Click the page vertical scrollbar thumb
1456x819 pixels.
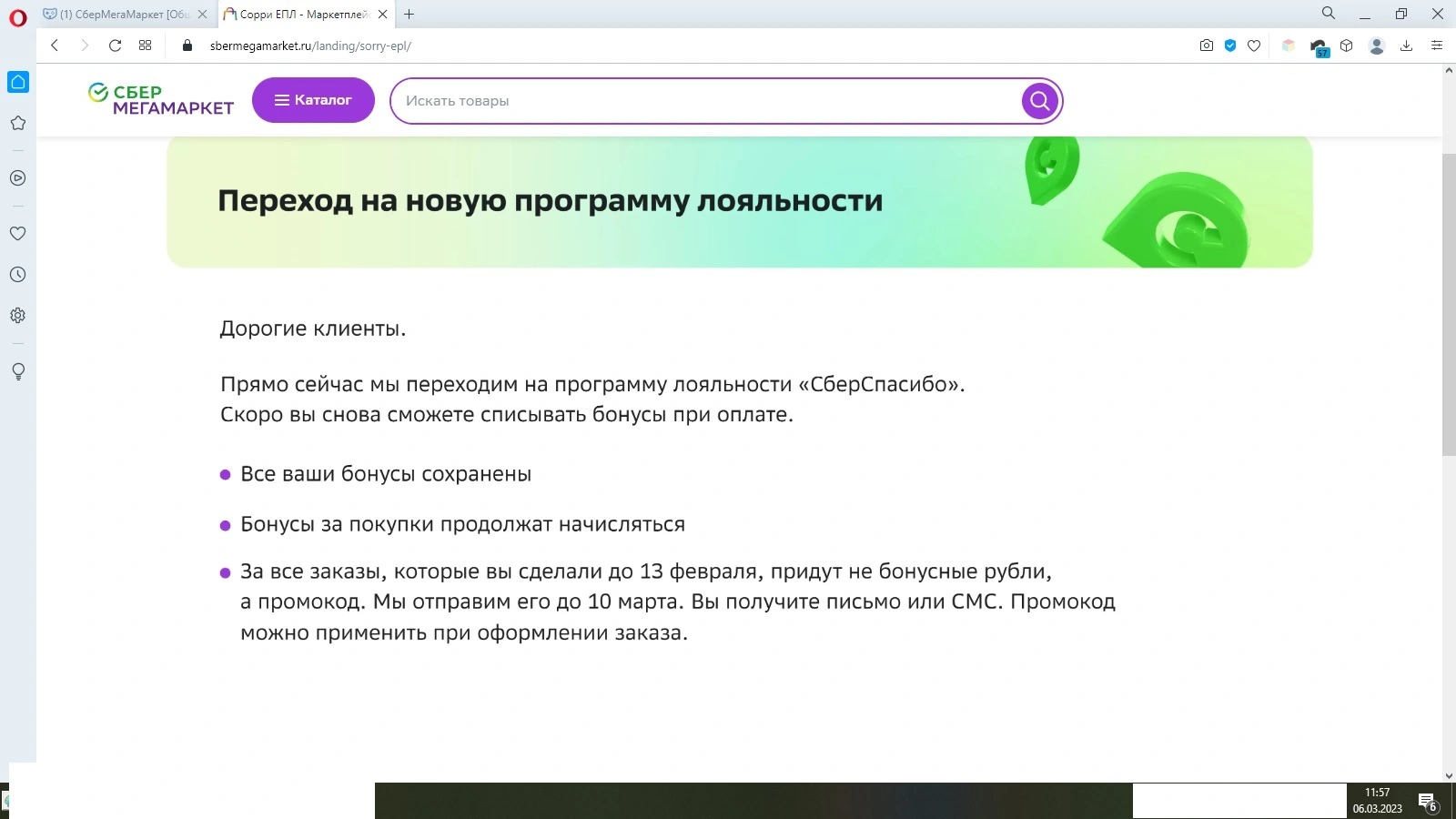pyautogui.click(x=1449, y=305)
